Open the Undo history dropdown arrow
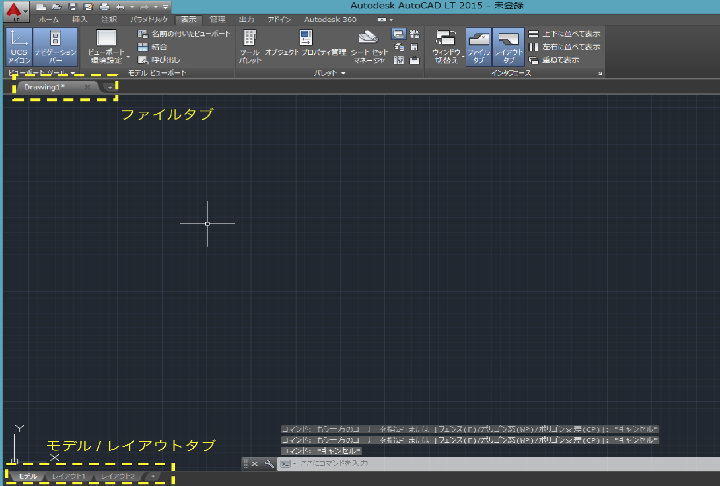The height and width of the screenshot is (486, 720). 132,7
